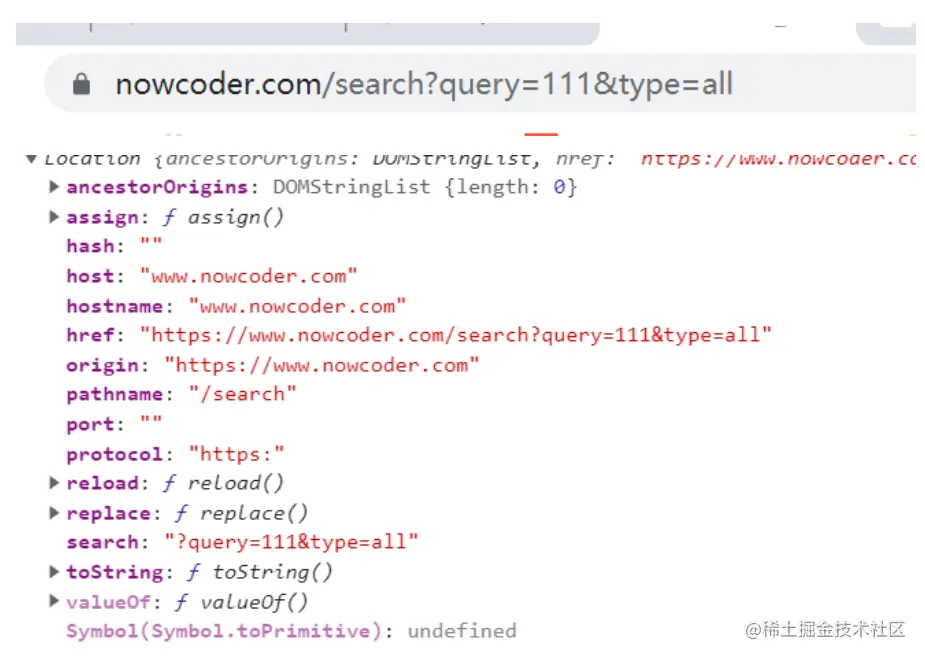Click the "f replace()" function value

click(242, 513)
